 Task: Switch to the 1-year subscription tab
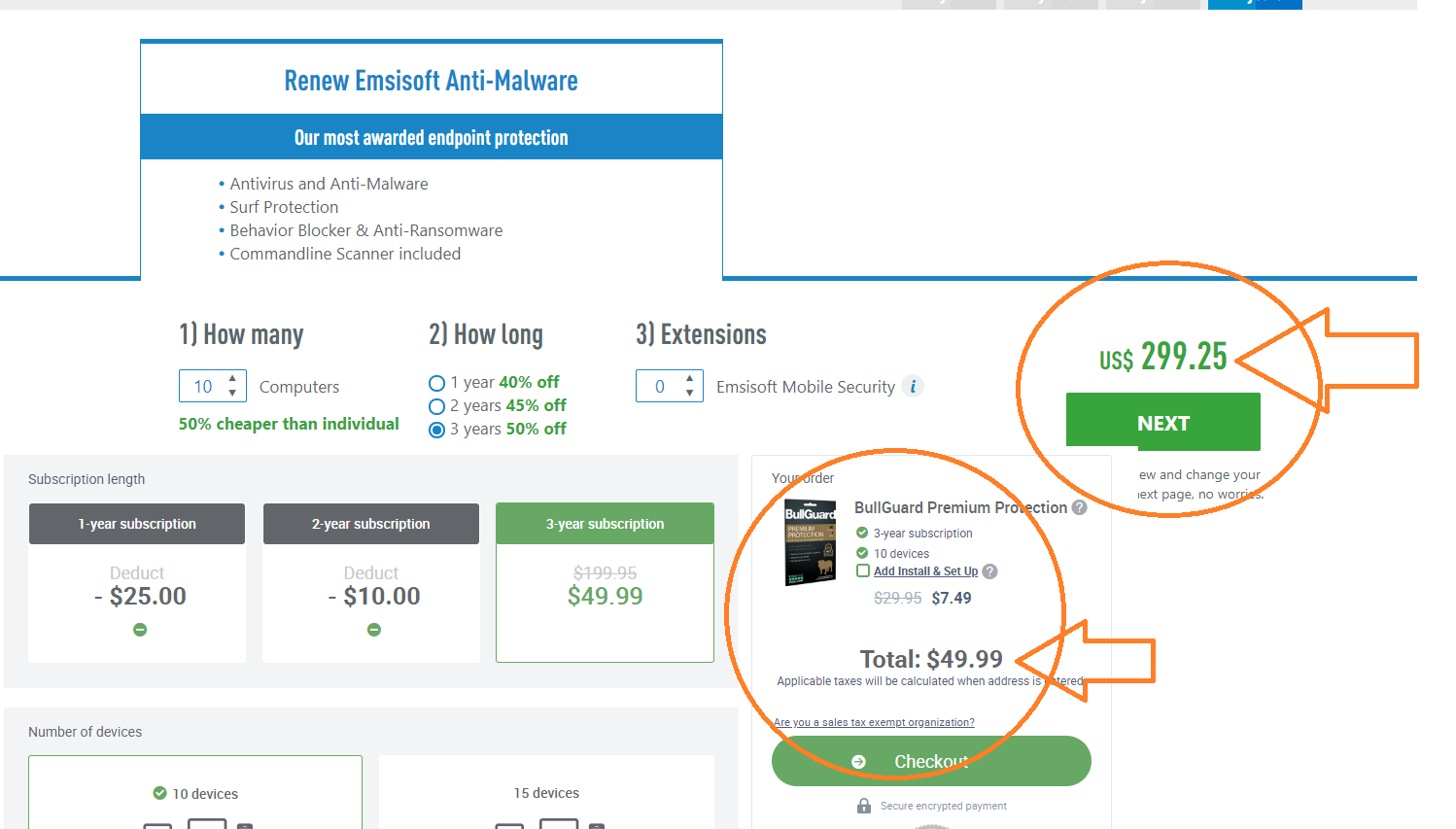[137, 524]
